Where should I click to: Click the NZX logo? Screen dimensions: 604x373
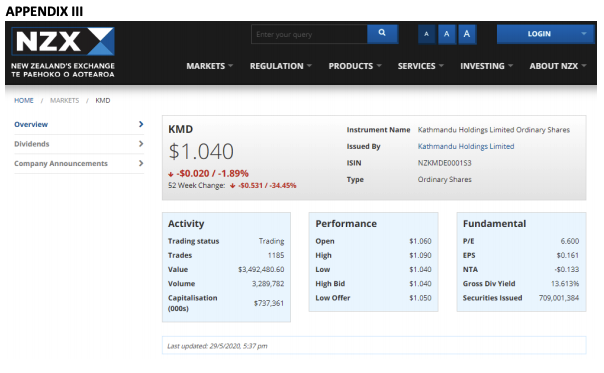[63, 52]
